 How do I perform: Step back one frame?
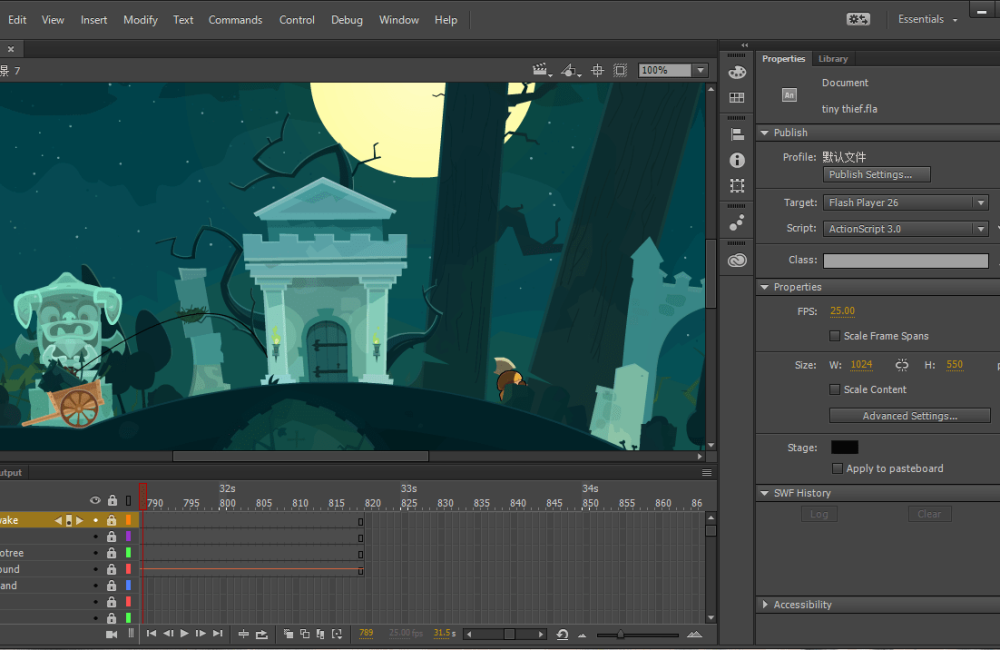pos(168,633)
